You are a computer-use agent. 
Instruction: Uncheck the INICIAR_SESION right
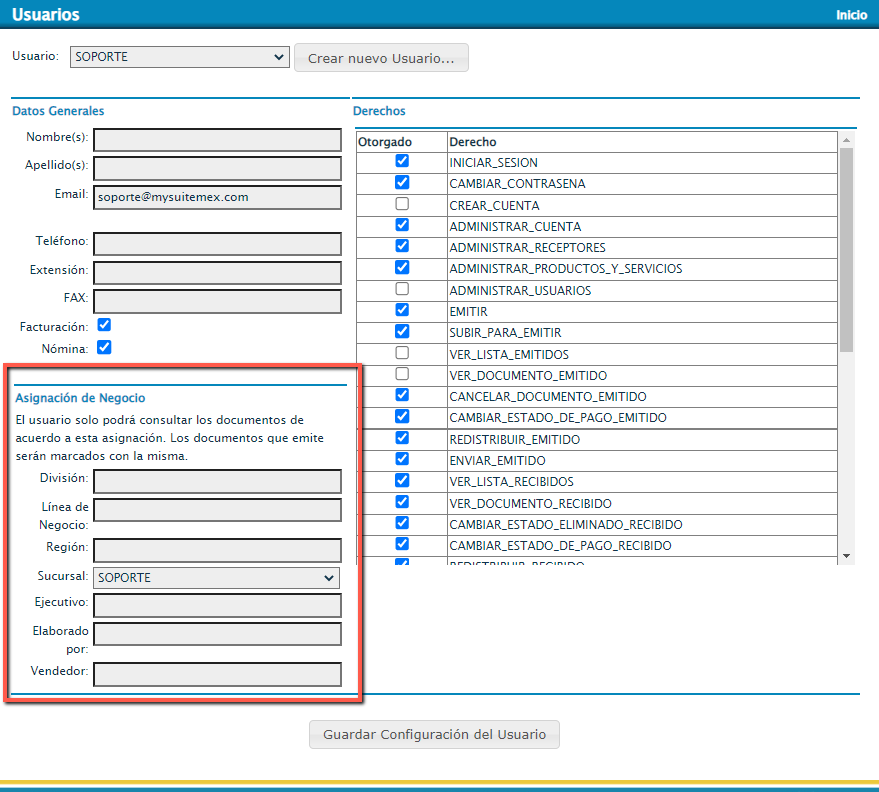pyautogui.click(x=402, y=161)
